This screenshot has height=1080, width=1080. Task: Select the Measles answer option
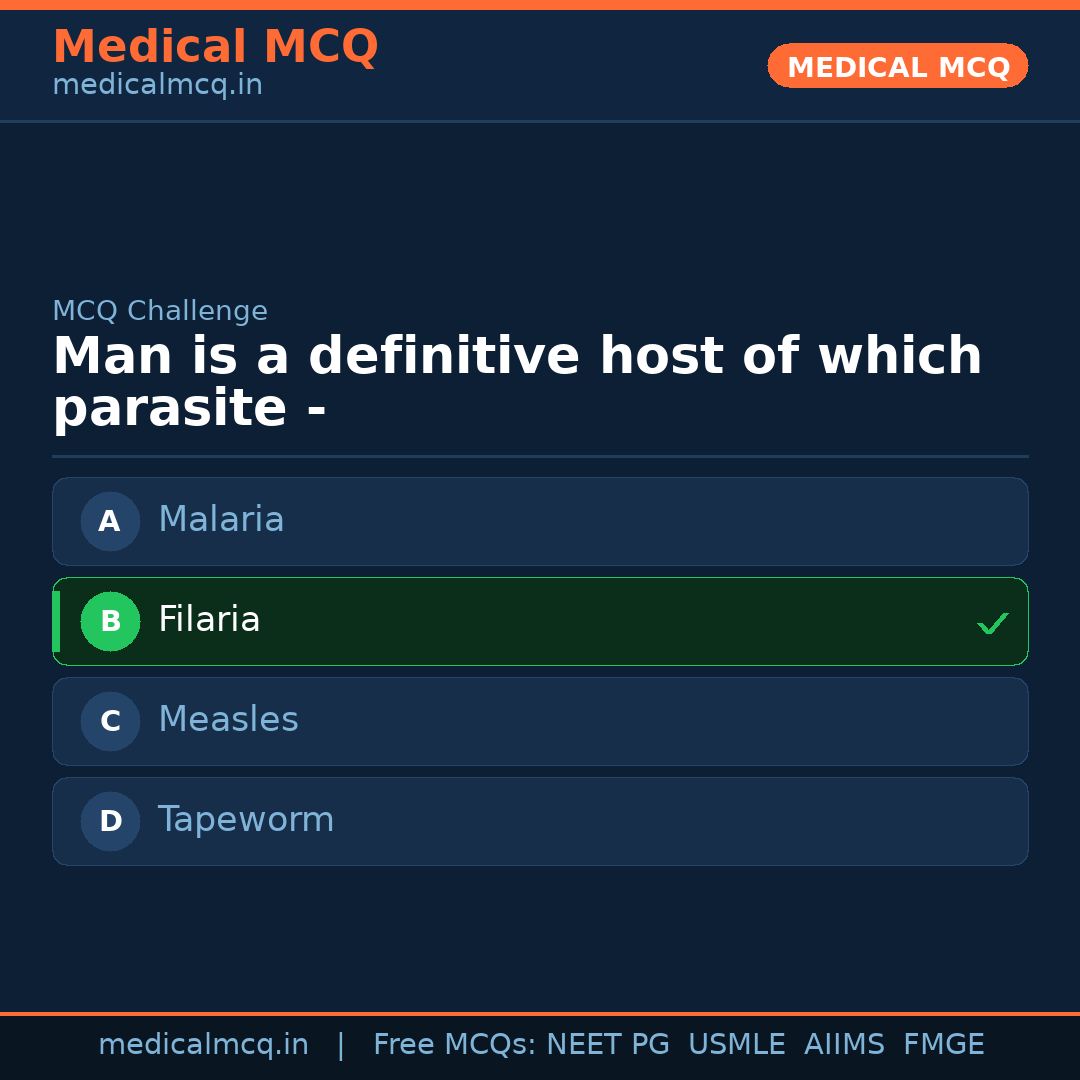pos(540,721)
